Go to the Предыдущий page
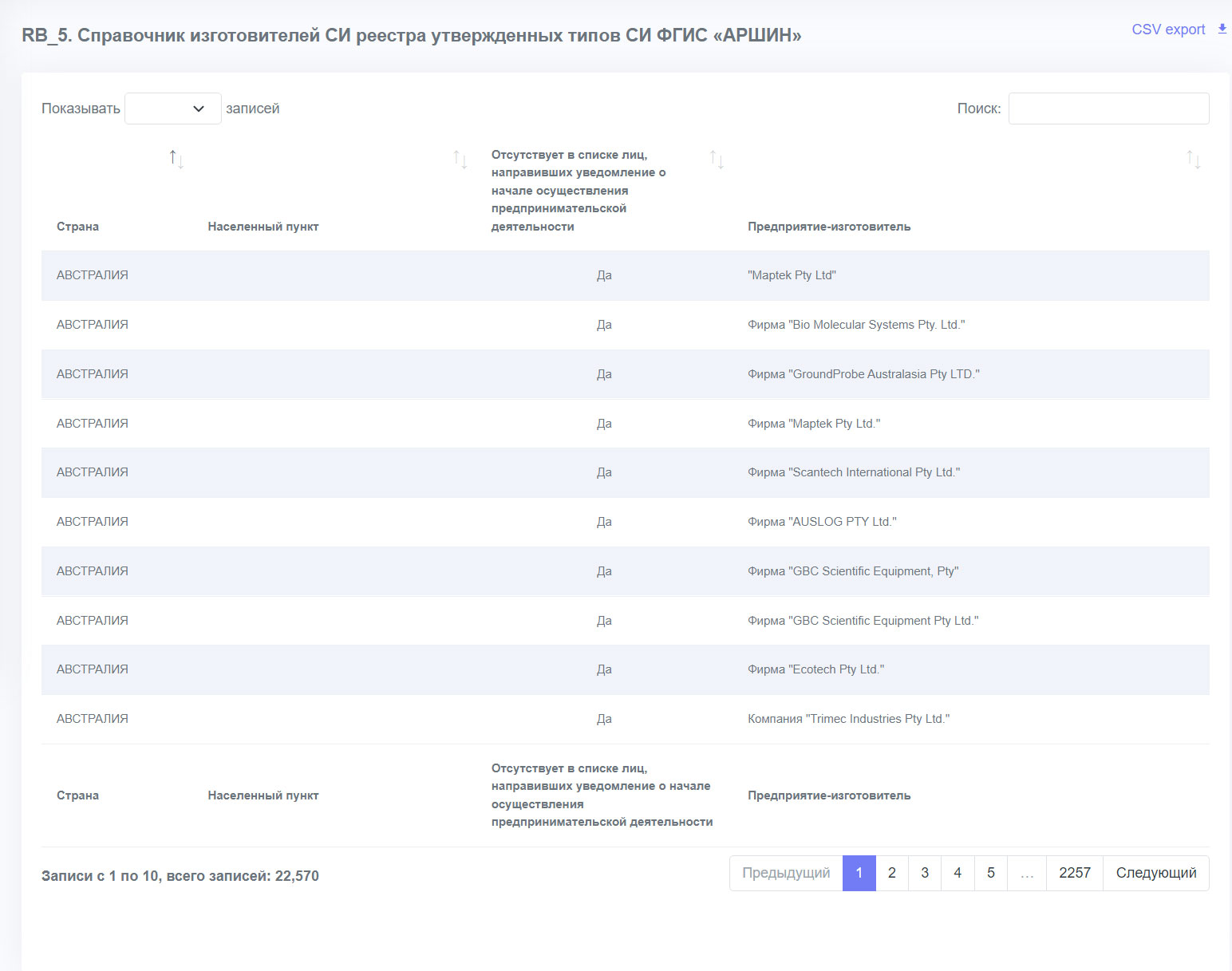This screenshot has height=971, width=1232. point(786,873)
